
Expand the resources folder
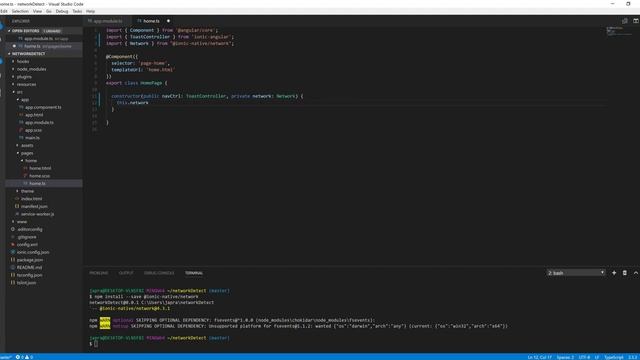(26, 84)
